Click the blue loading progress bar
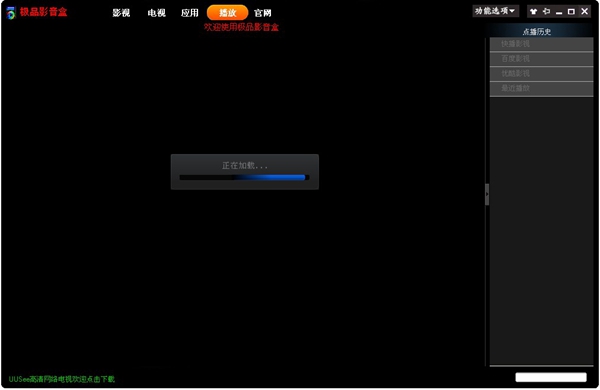 [x=244, y=178]
